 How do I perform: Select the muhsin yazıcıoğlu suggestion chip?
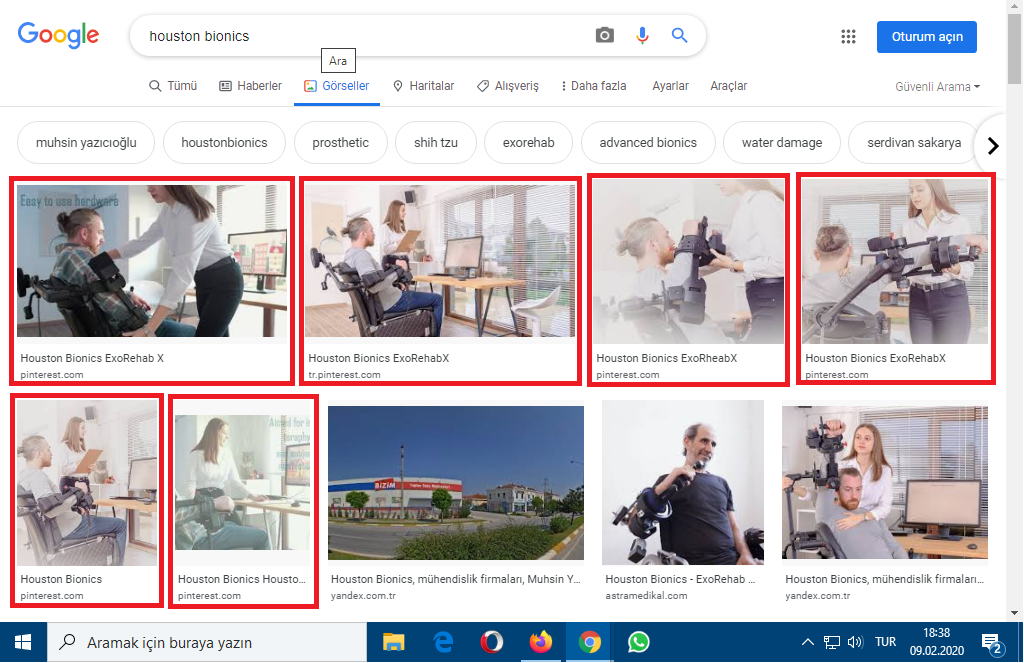[86, 142]
